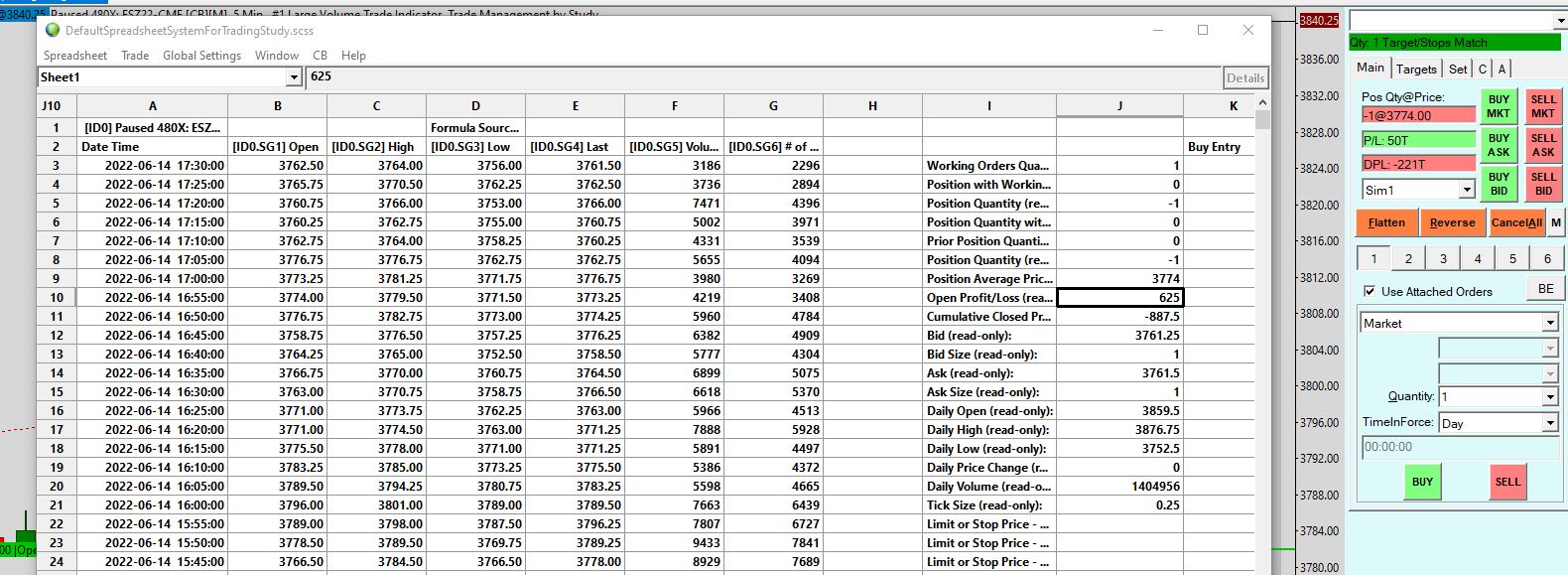Viewport: 1568px width, 575px height.
Task: Click [ID0.SG5] Volume header cell
Action: coord(674,147)
